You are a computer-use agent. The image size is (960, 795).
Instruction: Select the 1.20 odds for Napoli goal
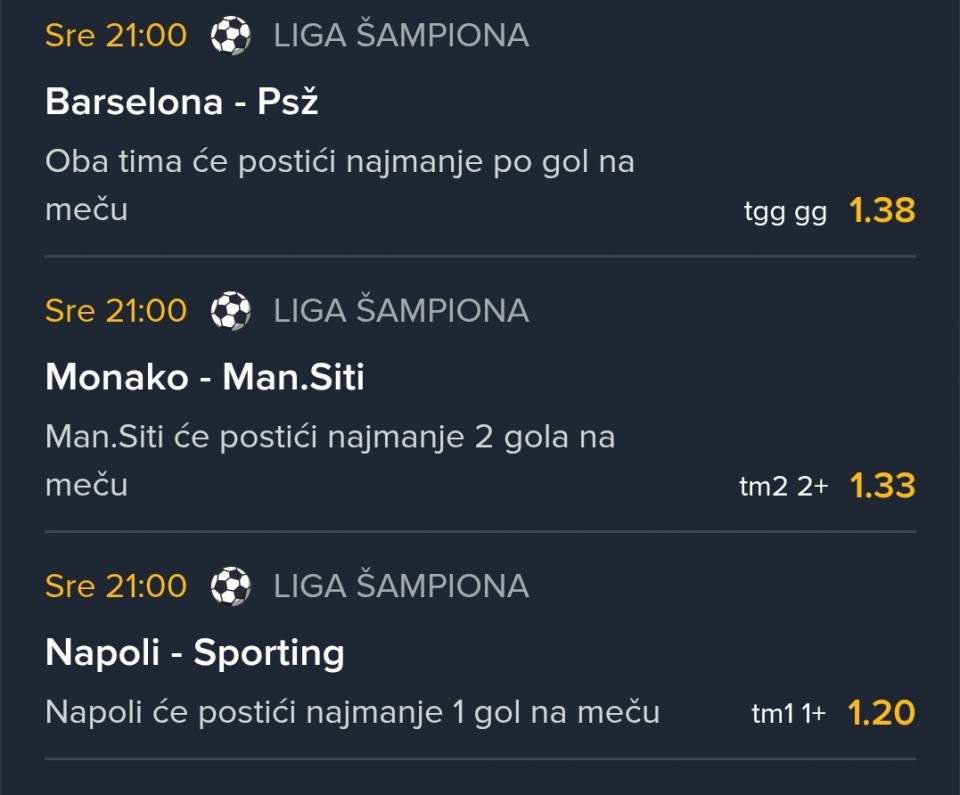click(x=882, y=713)
